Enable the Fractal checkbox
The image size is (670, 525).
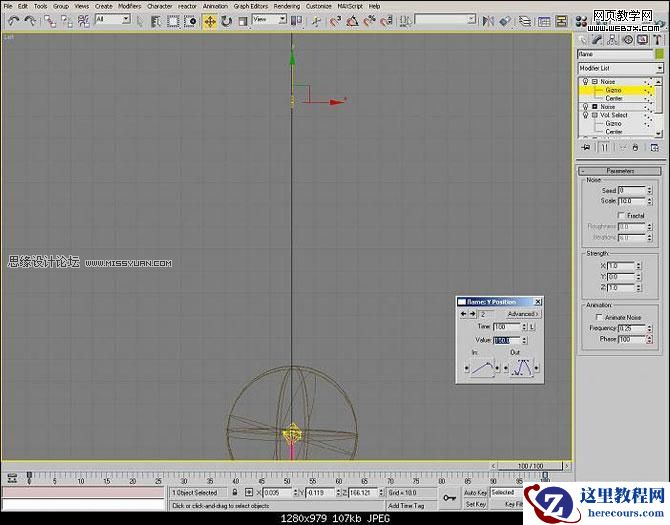tap(622, 215)
